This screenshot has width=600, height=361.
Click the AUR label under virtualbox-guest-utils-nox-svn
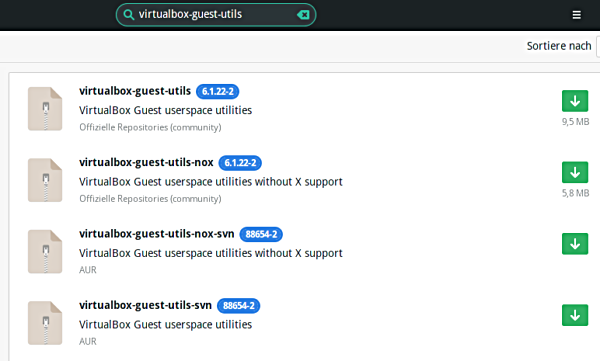88,270
